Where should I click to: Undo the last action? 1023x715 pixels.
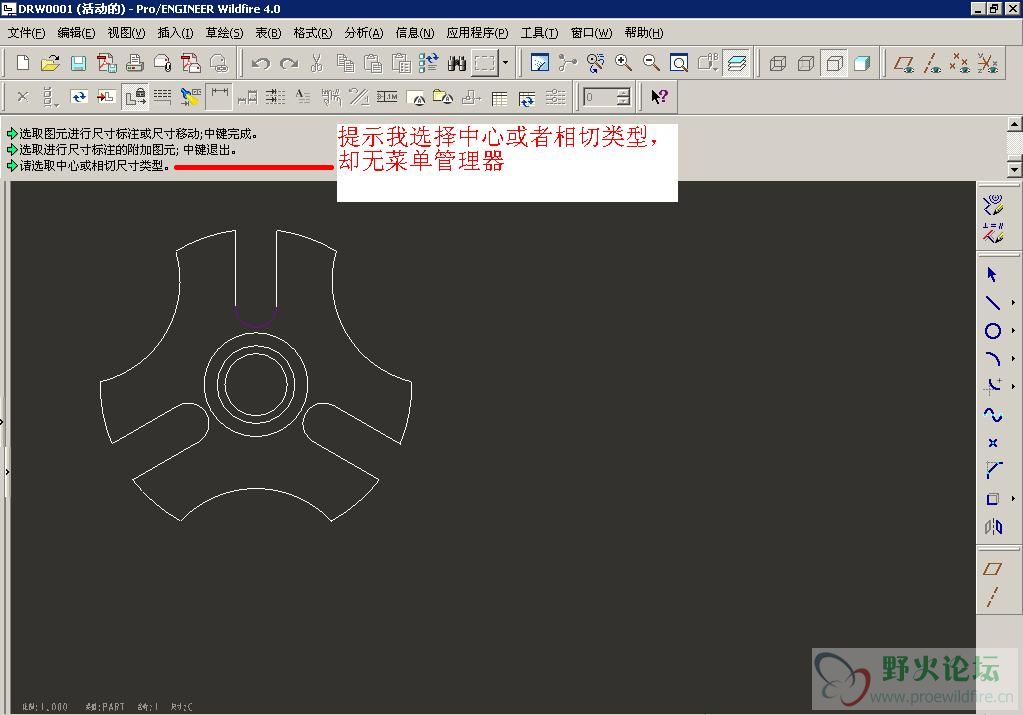[x=260, y=63]
